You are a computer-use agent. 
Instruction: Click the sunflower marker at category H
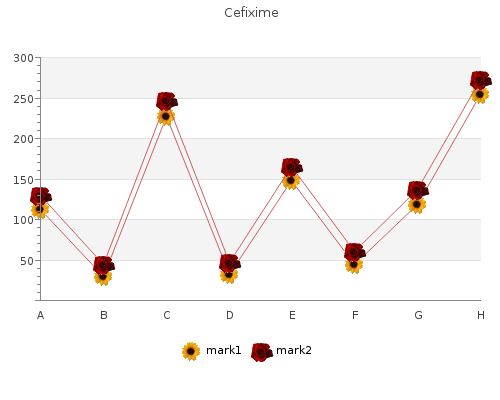480,95
